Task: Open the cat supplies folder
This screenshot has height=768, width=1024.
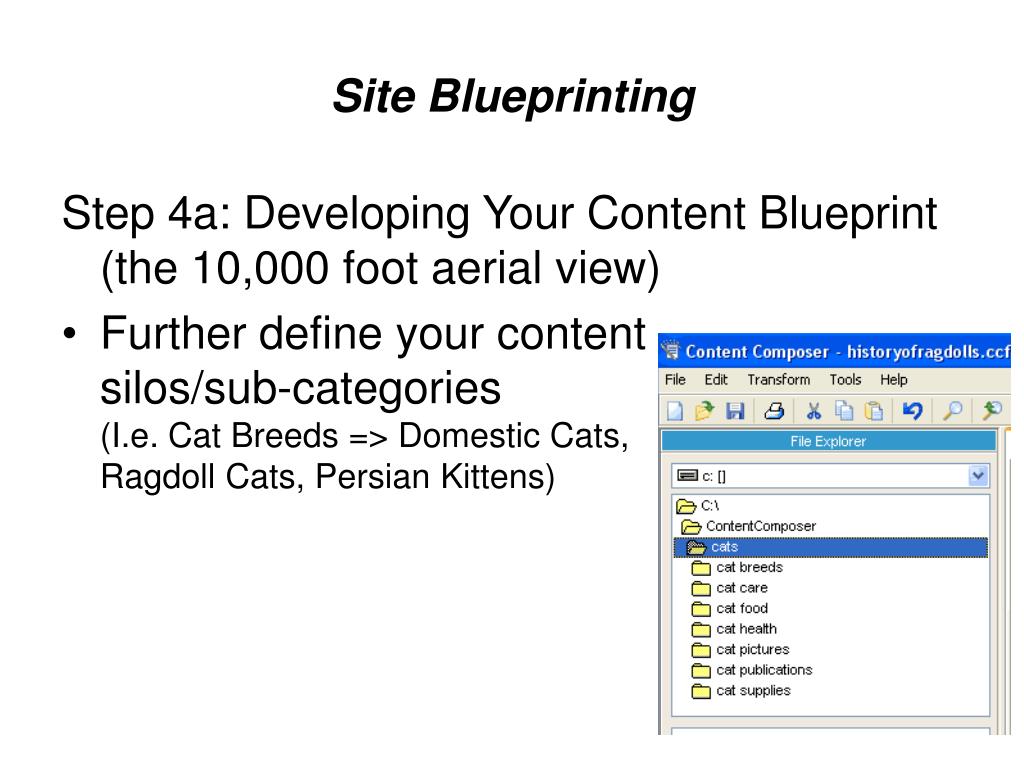Action: (x=741, y=690)
